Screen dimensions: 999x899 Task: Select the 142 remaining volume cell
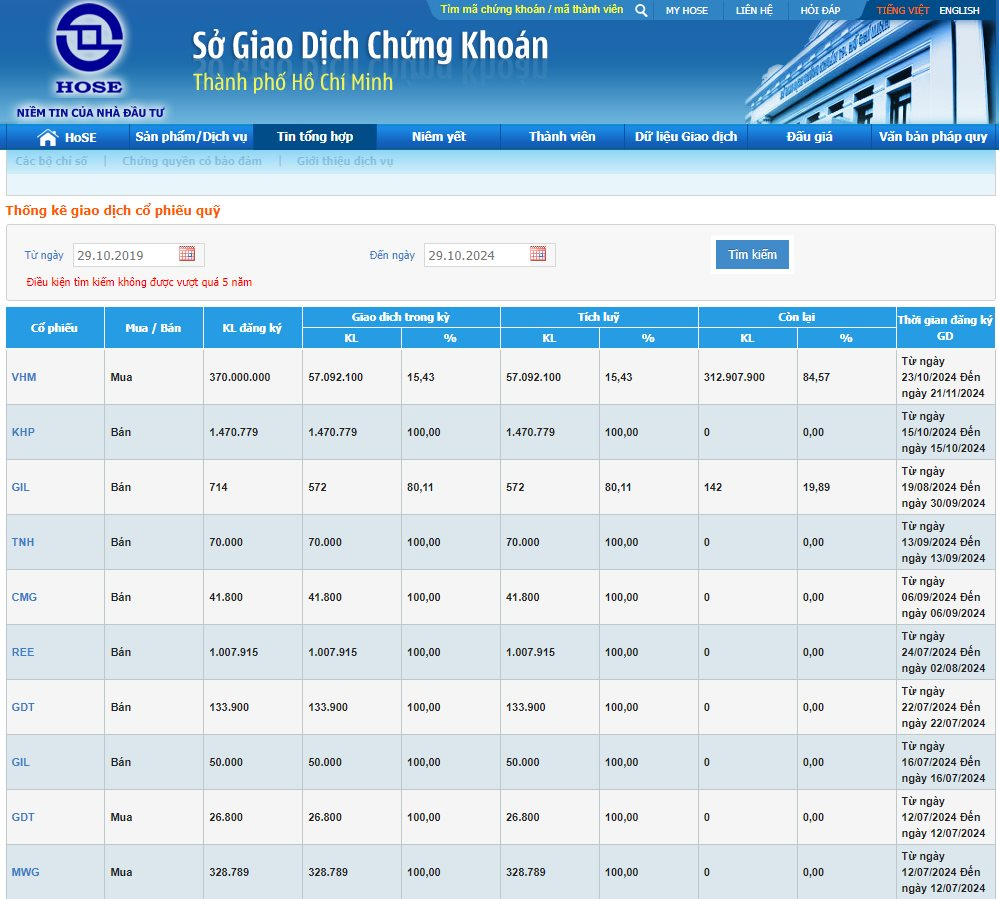pos(747,487)
